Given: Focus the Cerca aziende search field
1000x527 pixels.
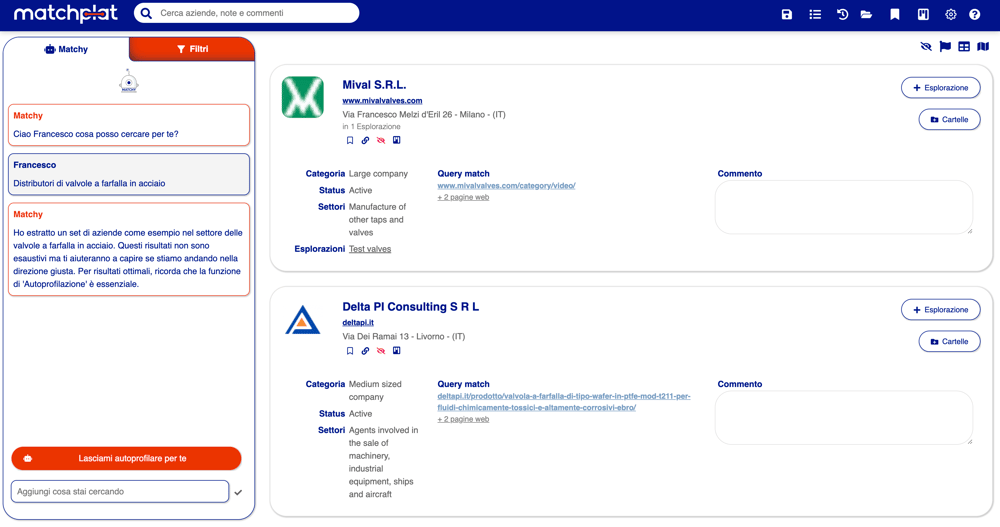Looking at the screenshot, I should click(x=247, y=13).
